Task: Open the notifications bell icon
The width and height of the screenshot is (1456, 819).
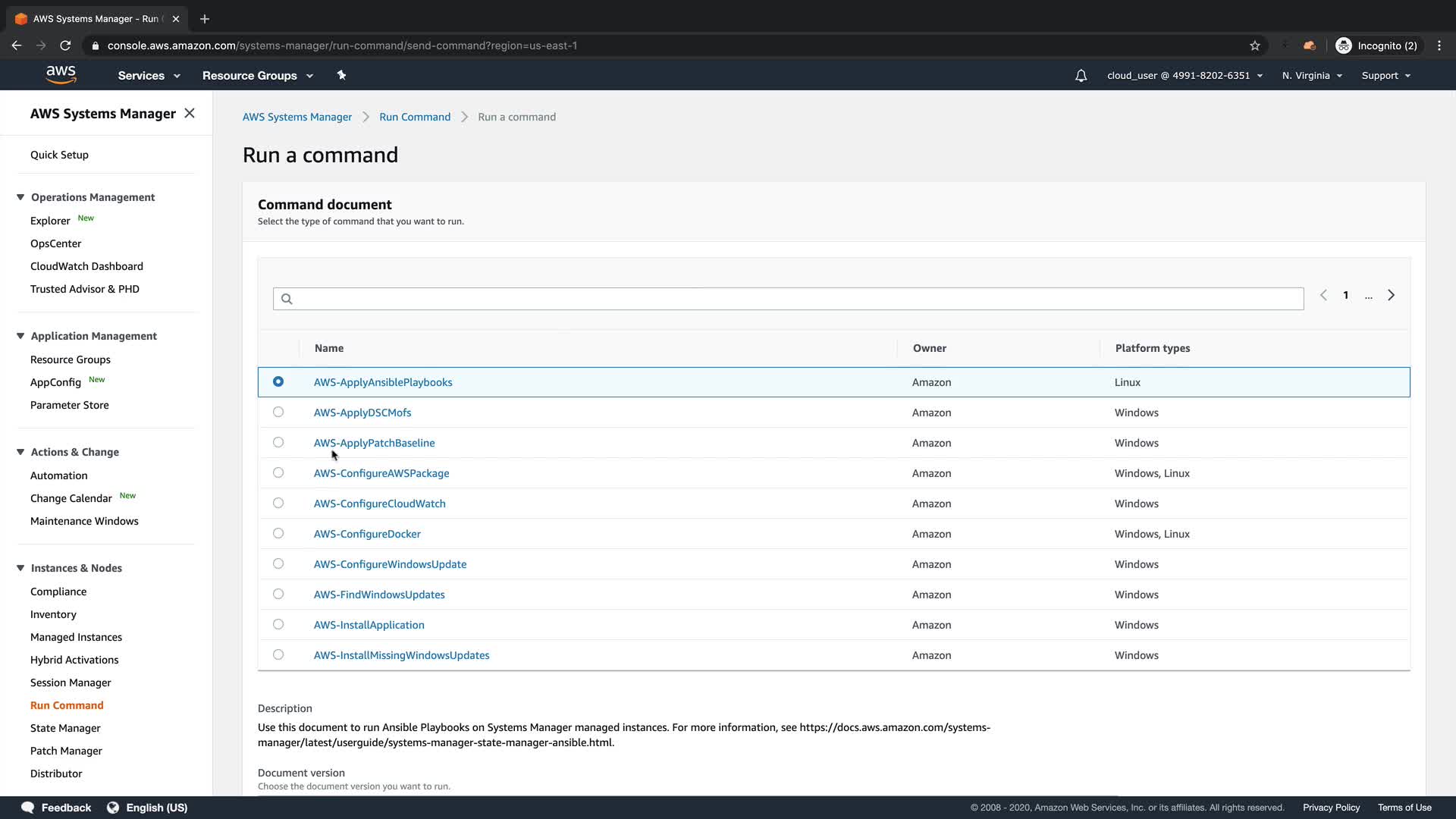Action: point(1081,76)
